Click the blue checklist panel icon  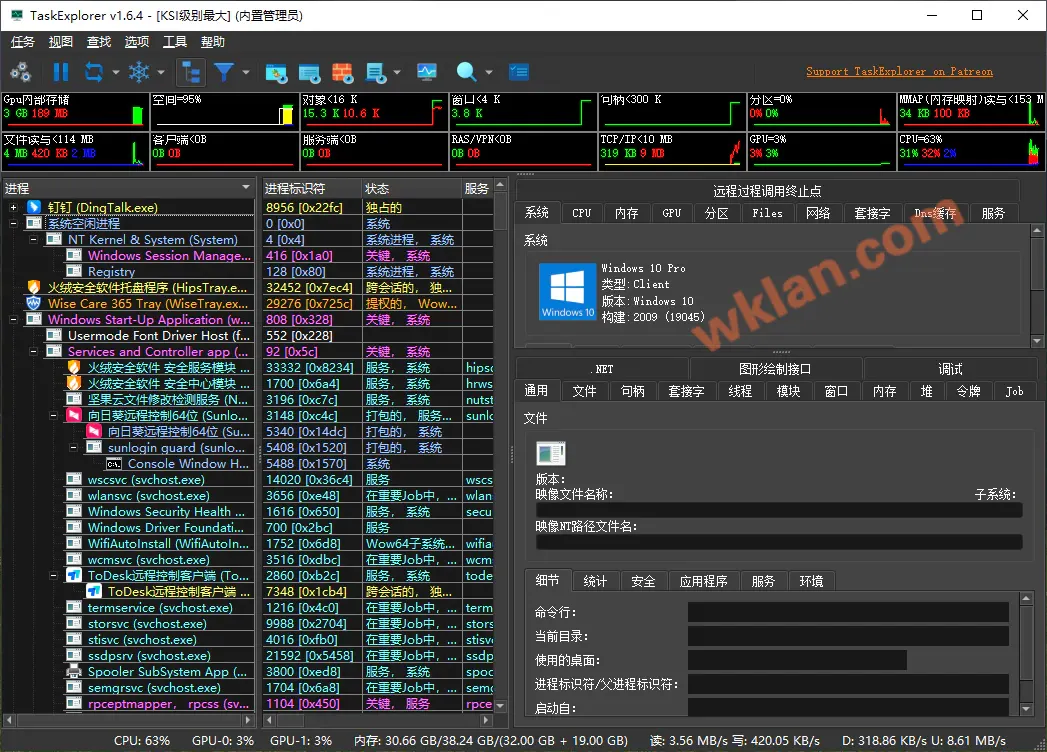519,71
